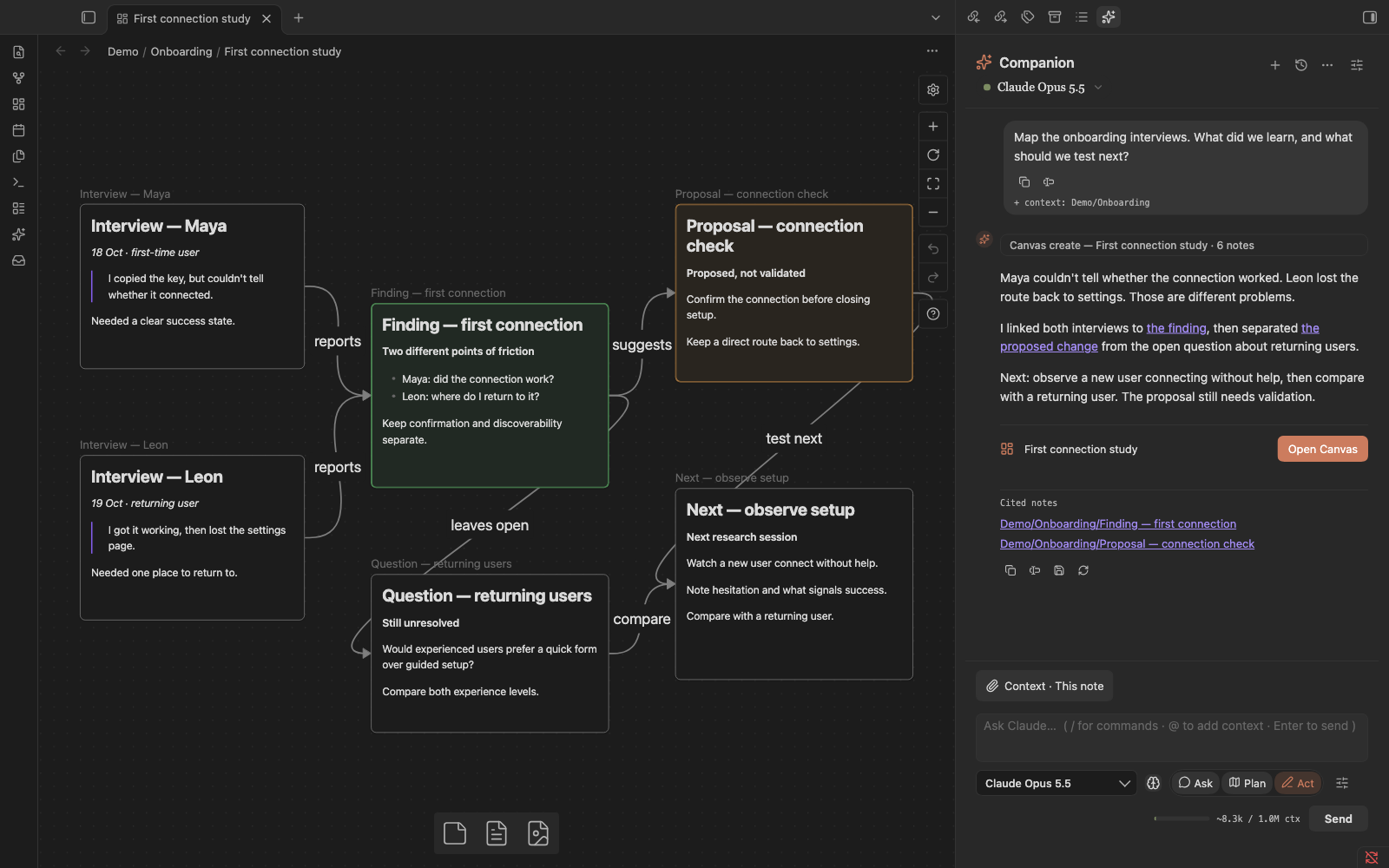Open canvas help
The width and height of the screenshot is (1389, 868).
coord(933,314)
